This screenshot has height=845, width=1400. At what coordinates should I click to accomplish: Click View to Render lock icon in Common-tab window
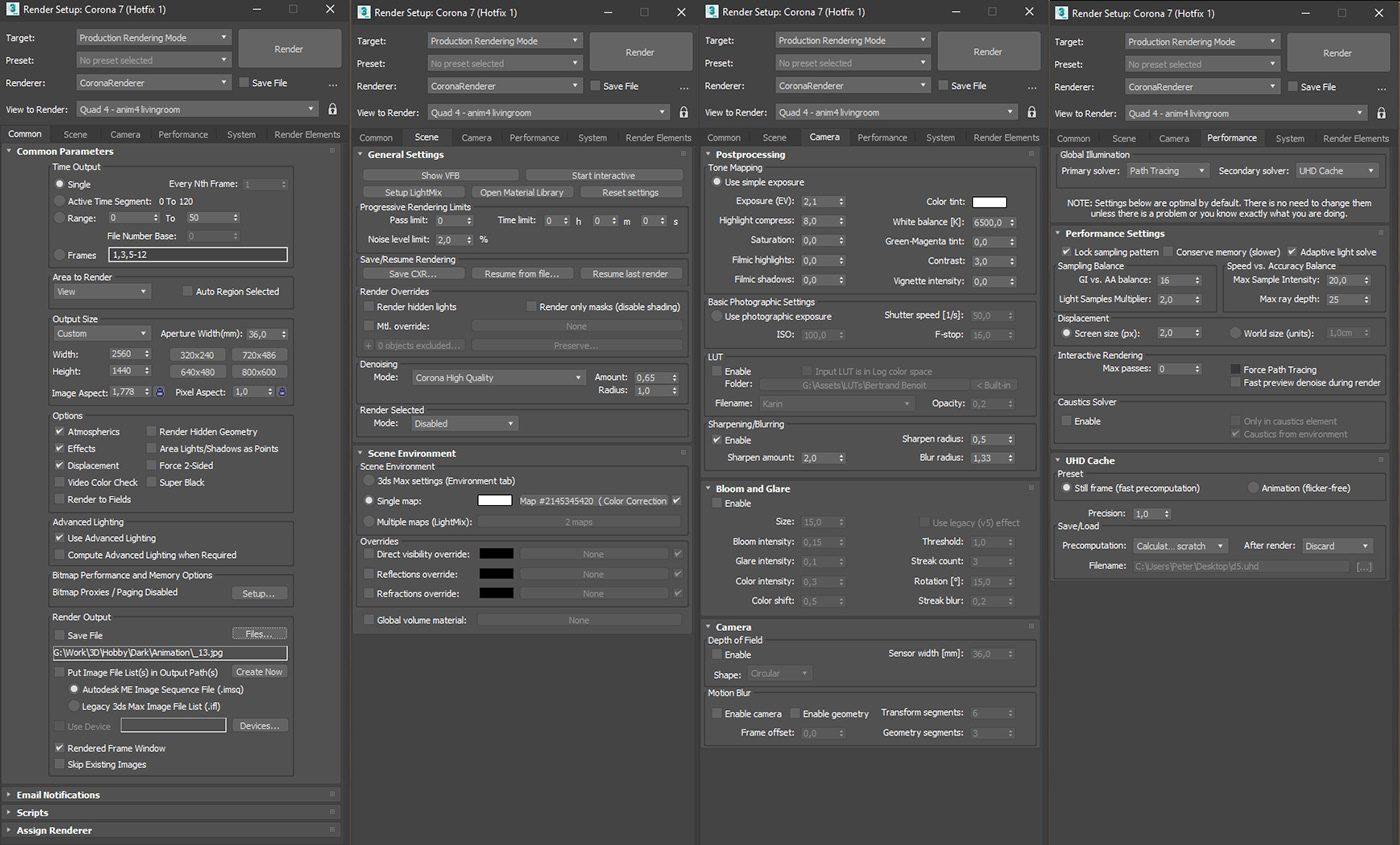(333, 109)
